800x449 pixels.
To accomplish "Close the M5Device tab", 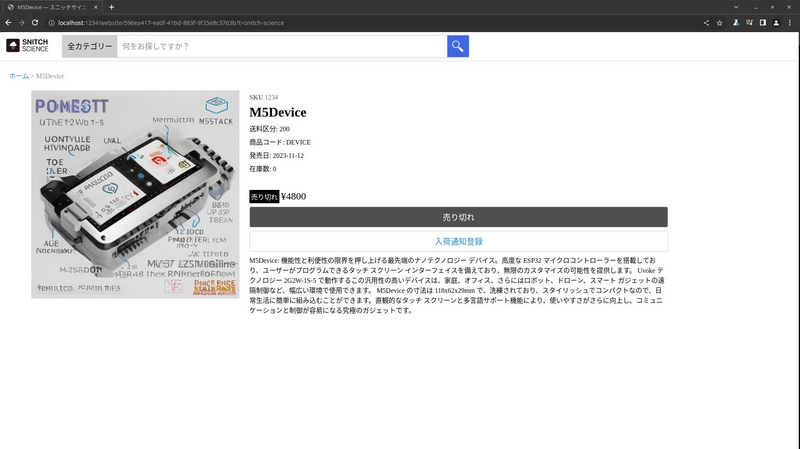I will 95,7.
